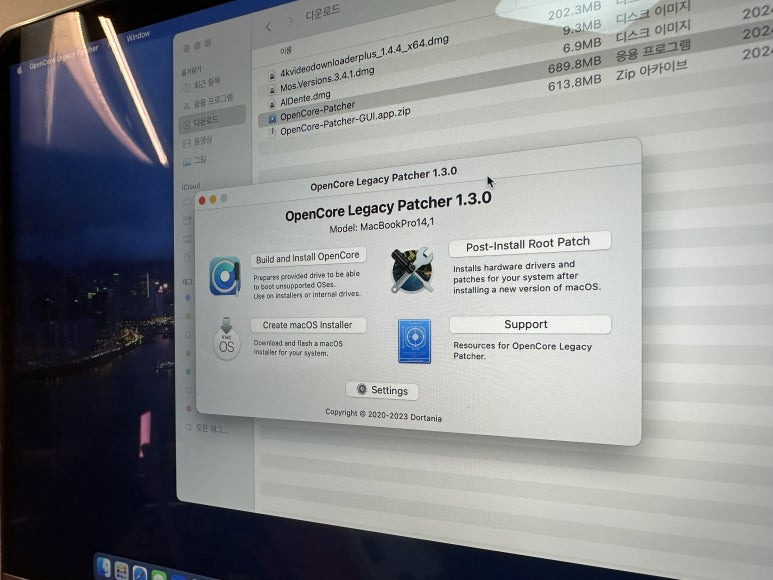
Task: Click the 응용 프로그램 kind cell in file list
Action: 653,49
